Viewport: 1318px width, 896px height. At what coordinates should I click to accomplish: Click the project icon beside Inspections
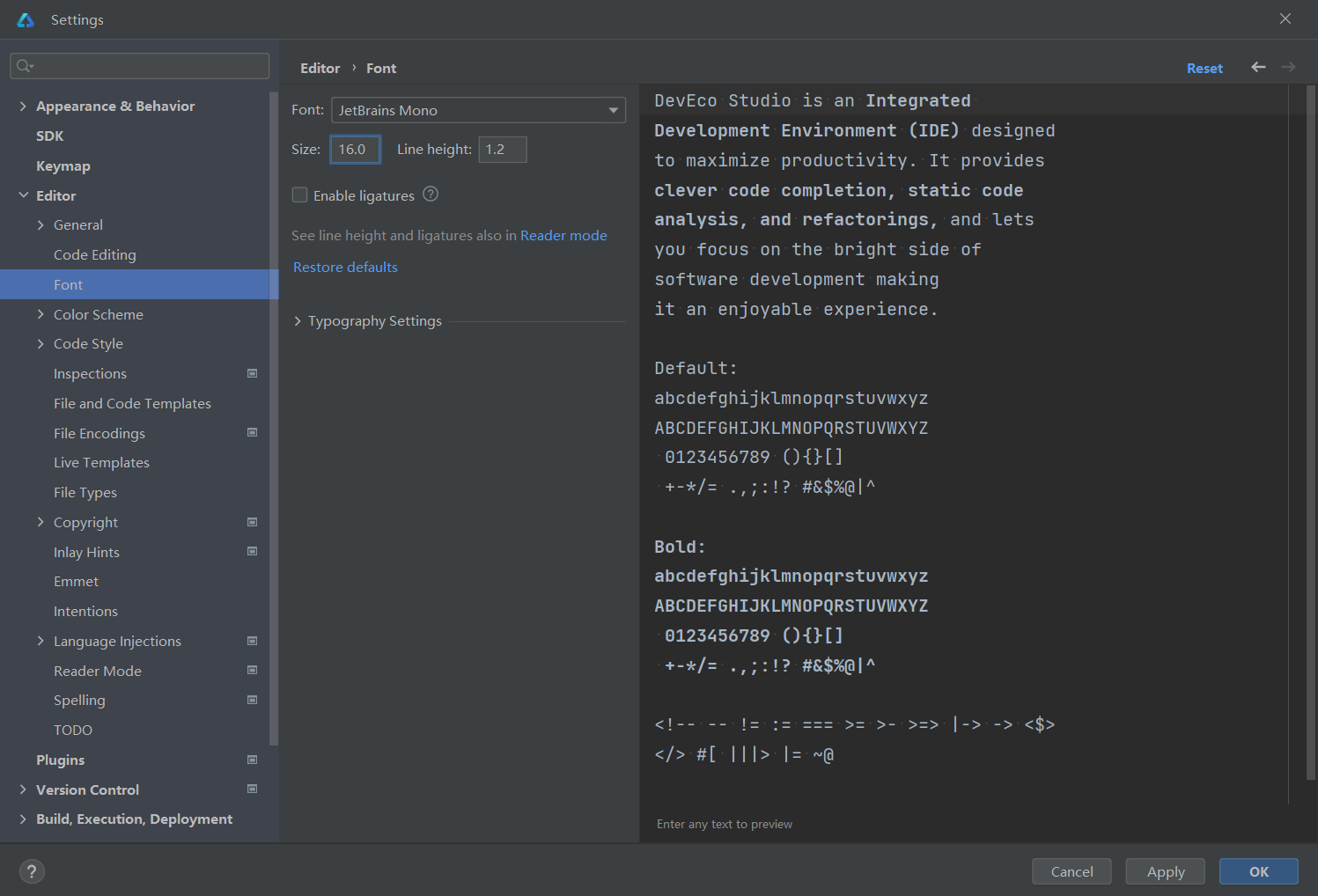coord(253,373)
